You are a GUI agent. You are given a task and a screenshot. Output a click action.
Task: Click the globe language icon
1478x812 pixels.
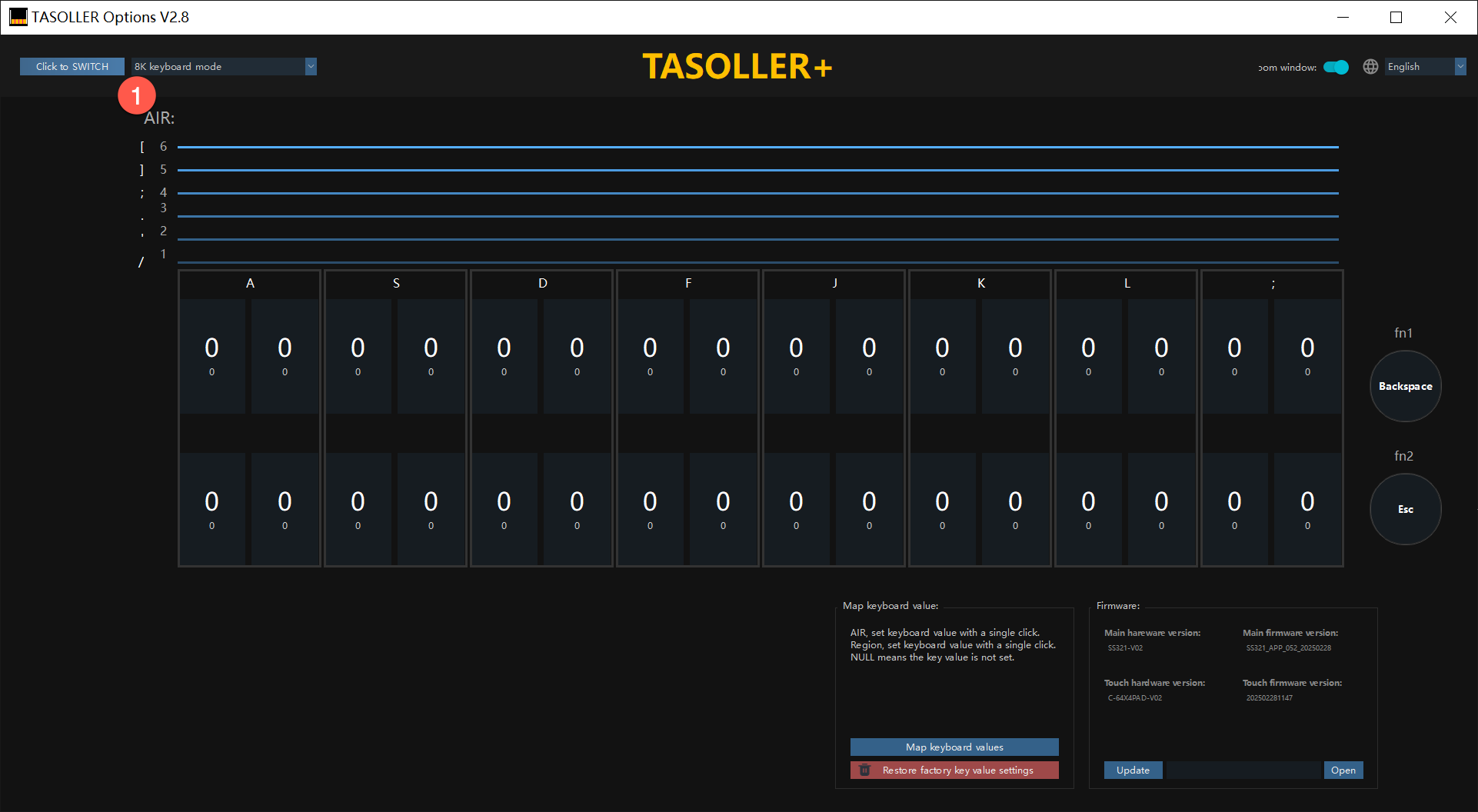tap(1370, 67)
